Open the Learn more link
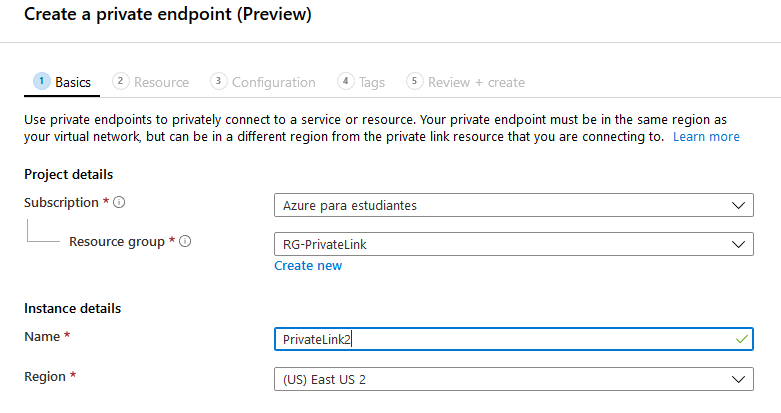This screenshot has height=413, width=781. click(706, 137)
